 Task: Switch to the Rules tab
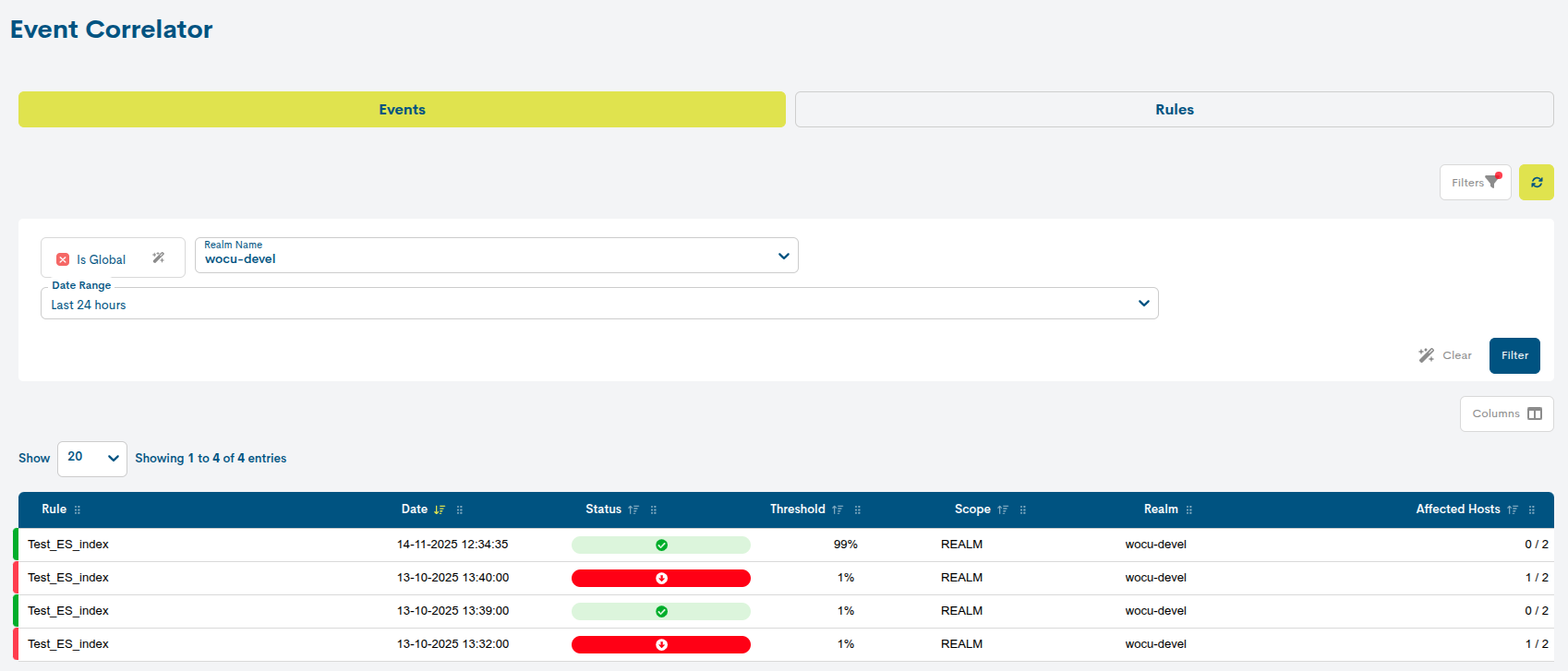[1174, 110]
